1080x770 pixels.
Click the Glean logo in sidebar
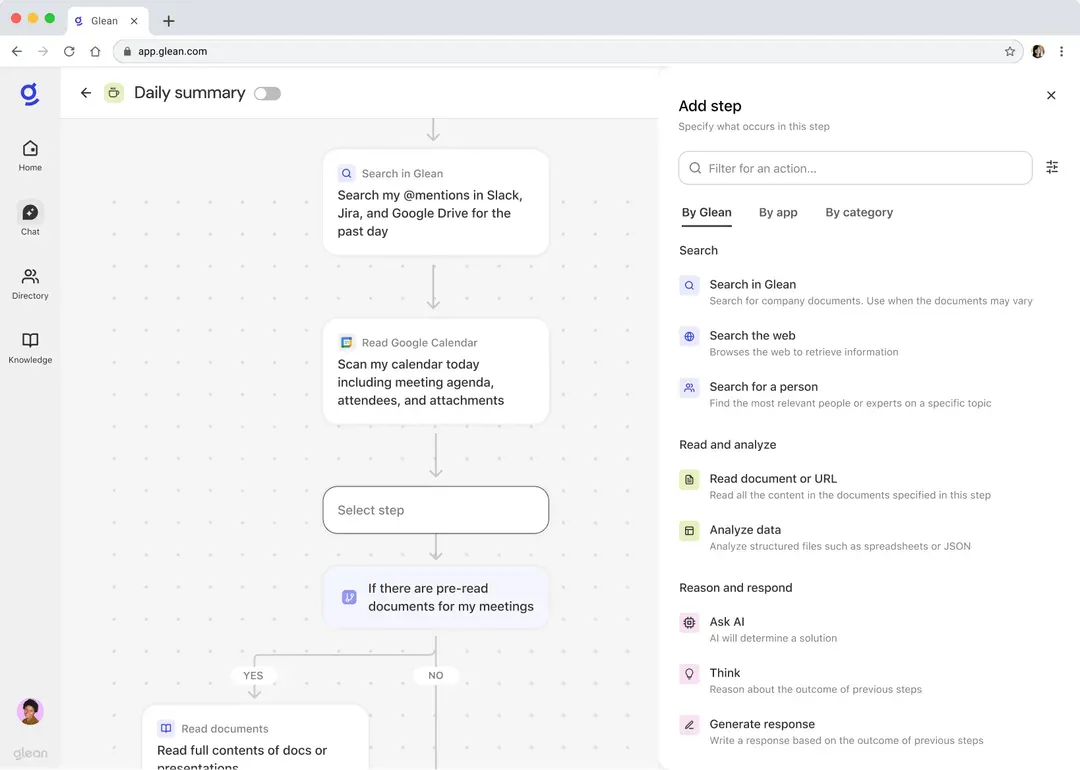click(x=30, y=94)
